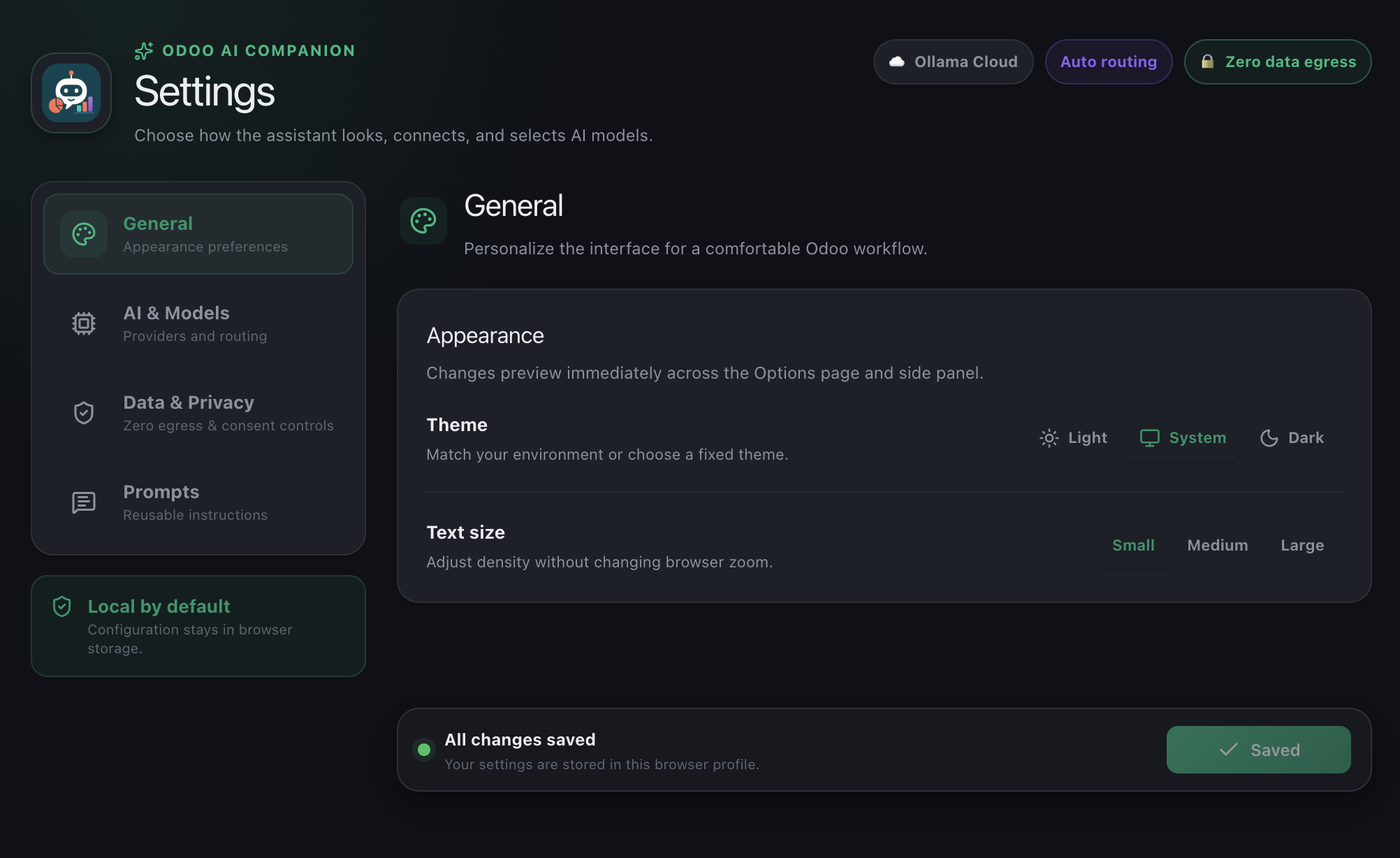Screen dimensions: 1400x858
Task: Click the Settings page title
Action: 205,92
